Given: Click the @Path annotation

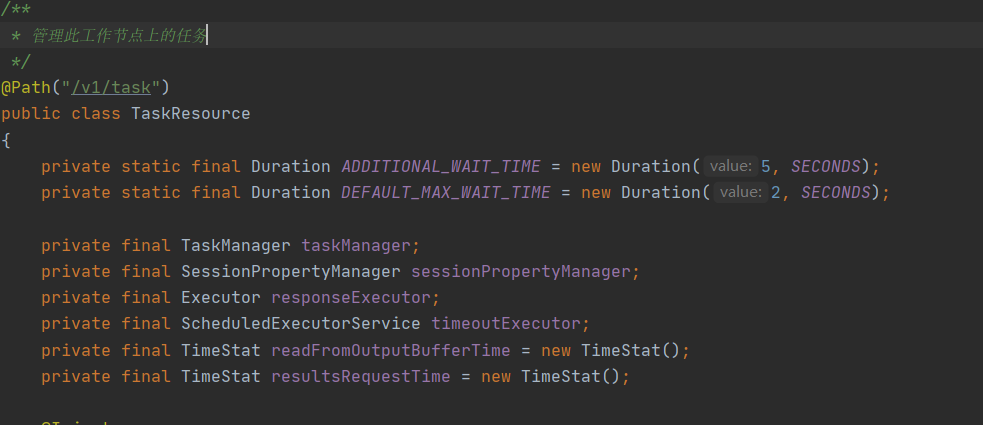Looking at the screenshot, I should 26,88.
